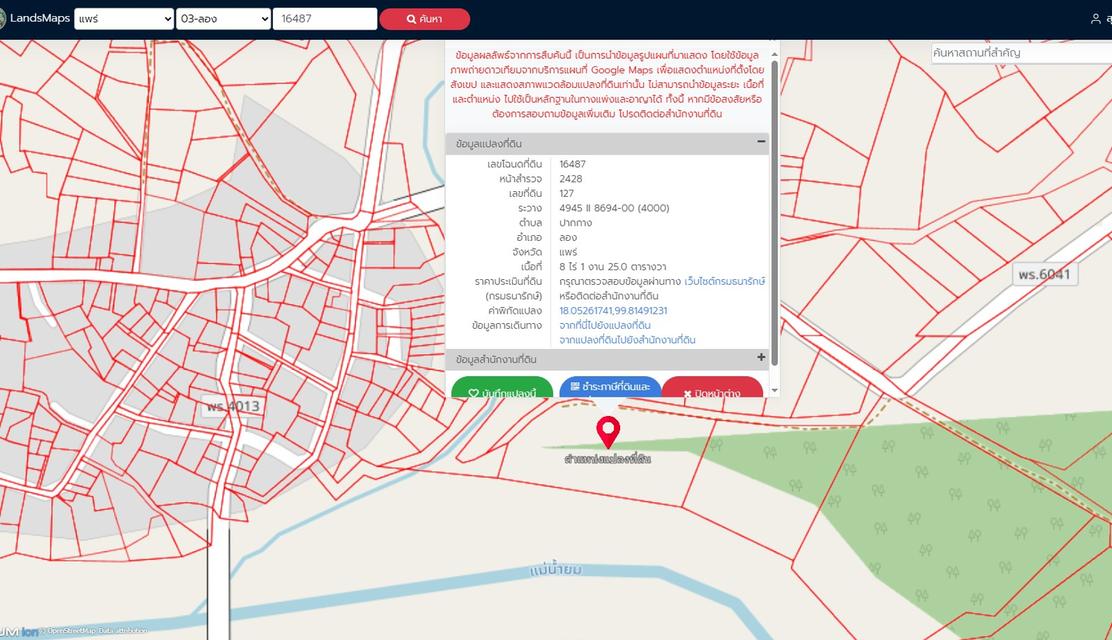
Task: Click the title deed number field 16487
Action: [x=325, y=19]
